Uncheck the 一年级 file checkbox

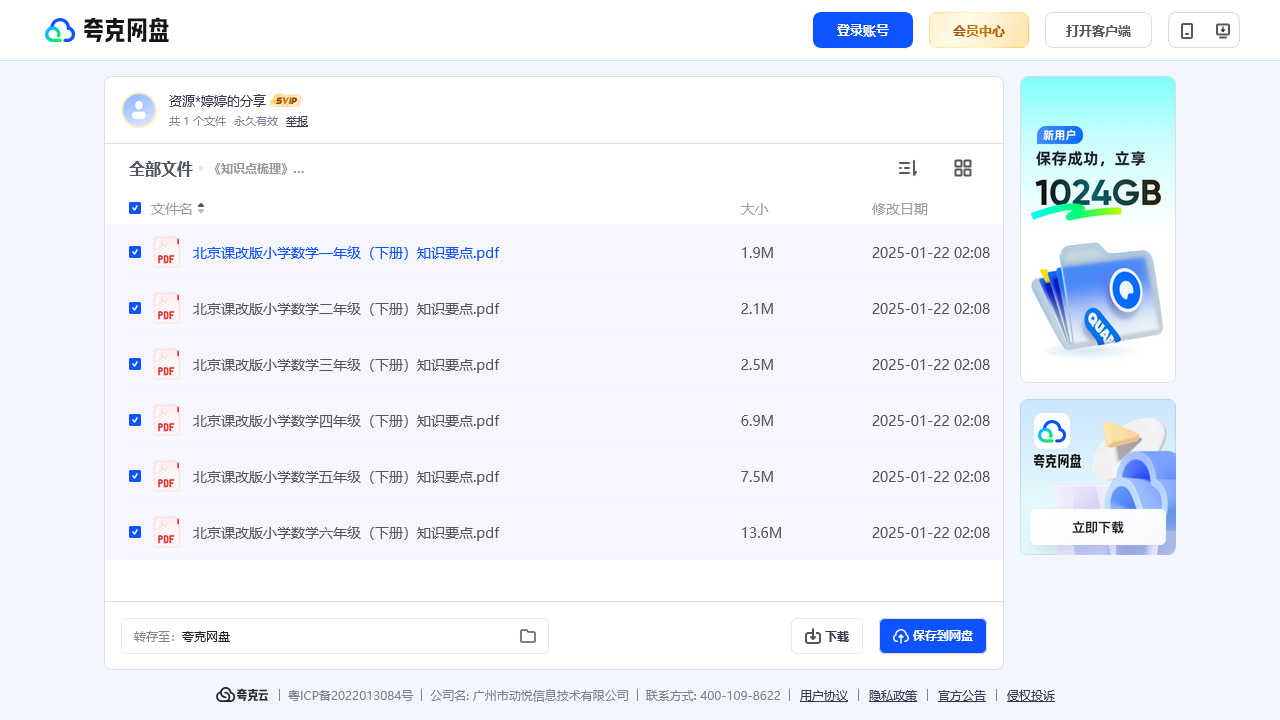[x=135, y=252]
